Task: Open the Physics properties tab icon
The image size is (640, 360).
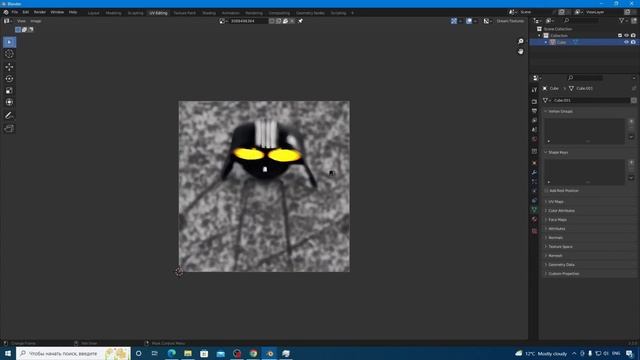Action: click(x=534, y=191)
